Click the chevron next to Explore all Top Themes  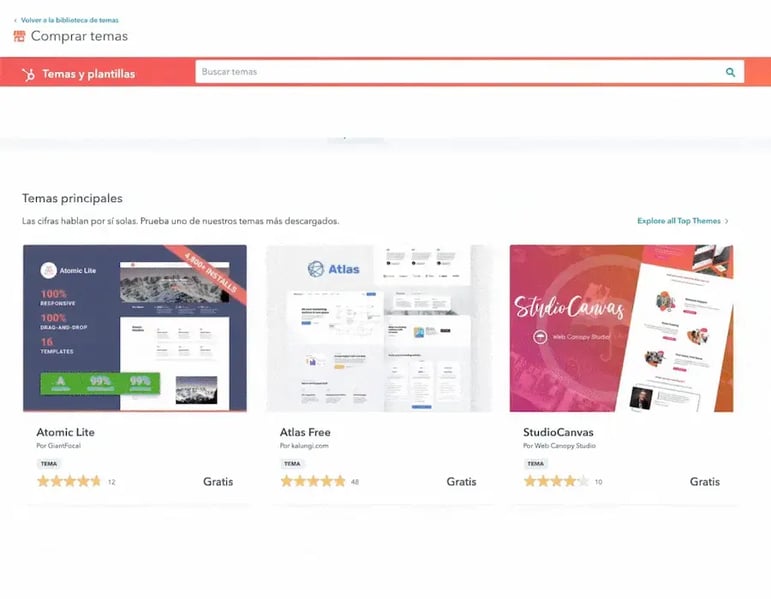click(x=727, y=221)
